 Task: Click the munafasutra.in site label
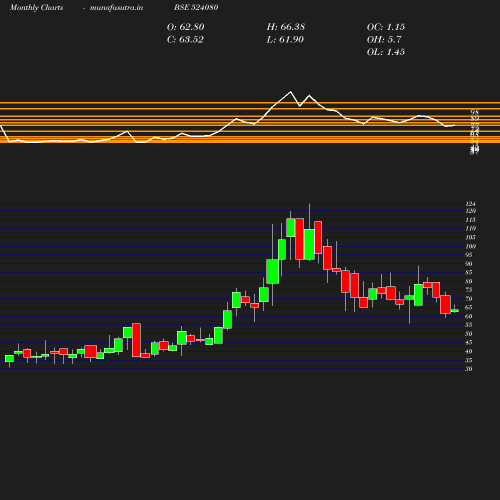tap(116, 7)
